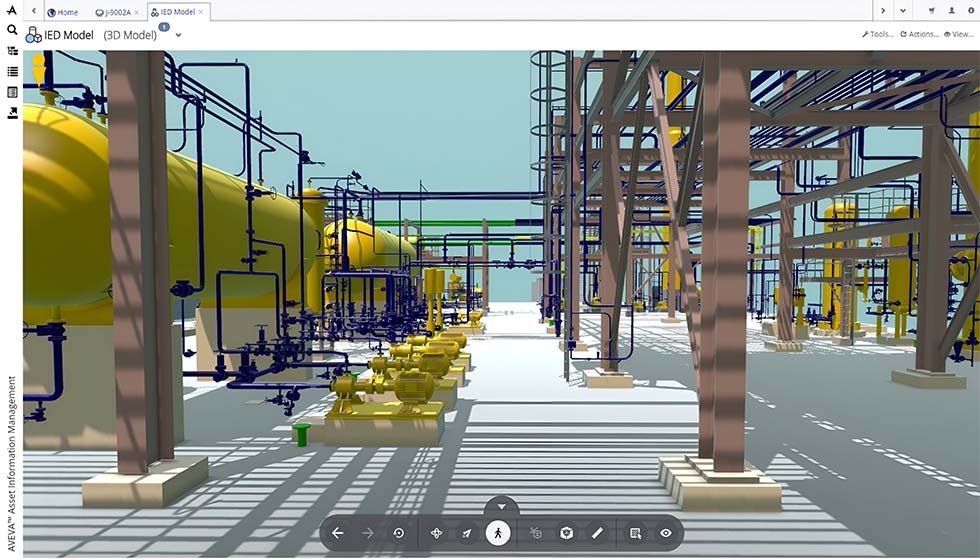
Task: Toggle visibility with the eye icon
Action: click(x=666, y=533)
